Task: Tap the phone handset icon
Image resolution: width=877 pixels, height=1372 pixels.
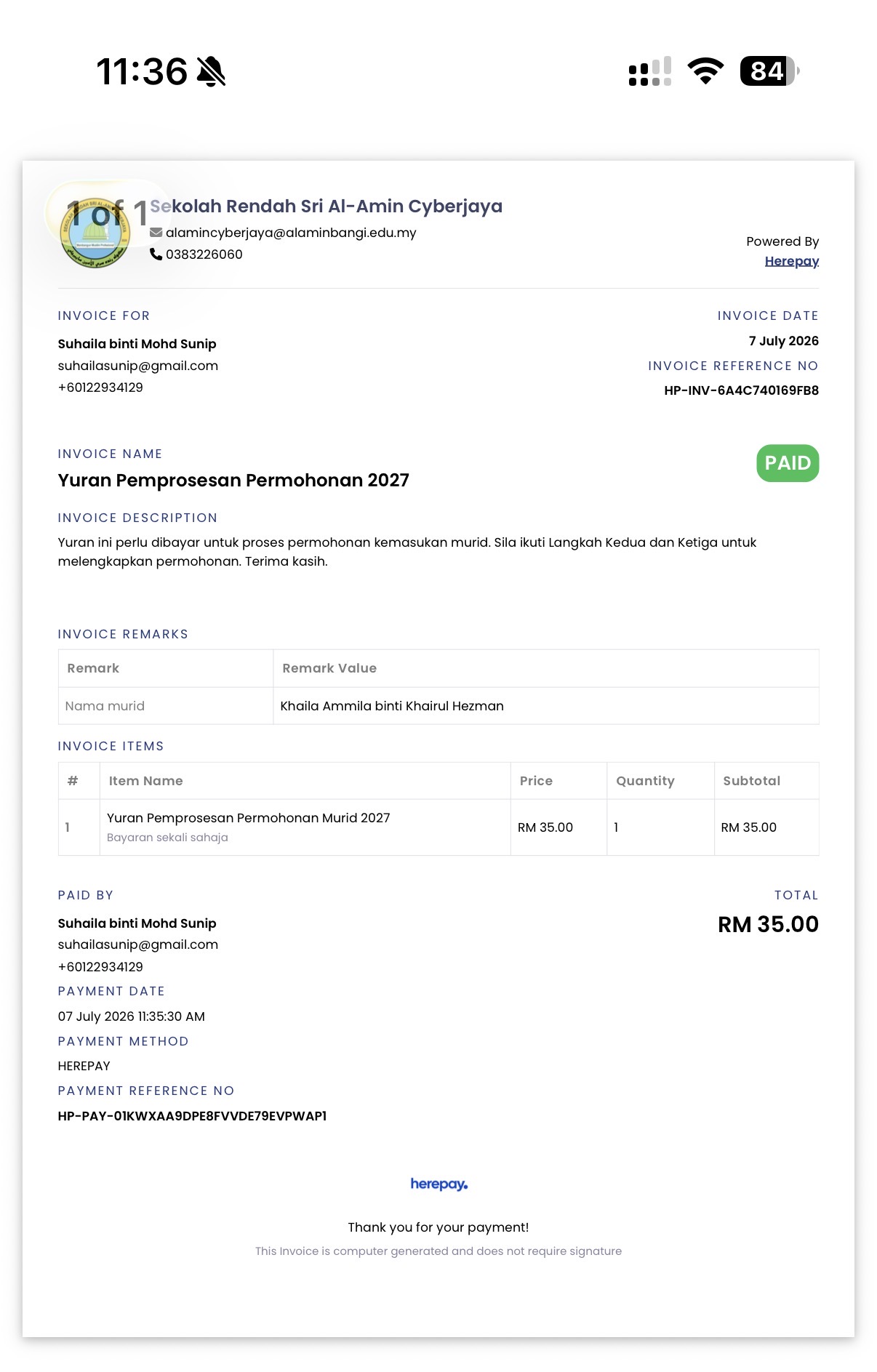Action: (x=156, y=254)
